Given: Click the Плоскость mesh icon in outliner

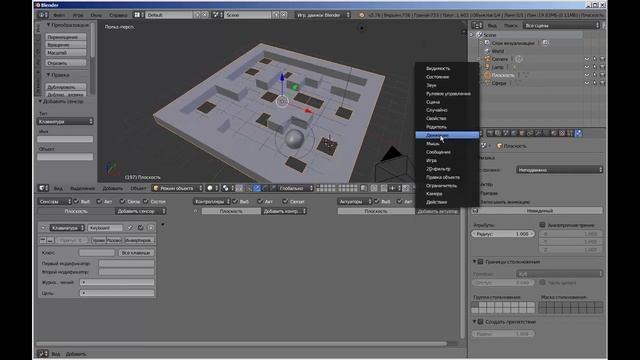Looking at the screenshot, I should click(x=487, y=75).
